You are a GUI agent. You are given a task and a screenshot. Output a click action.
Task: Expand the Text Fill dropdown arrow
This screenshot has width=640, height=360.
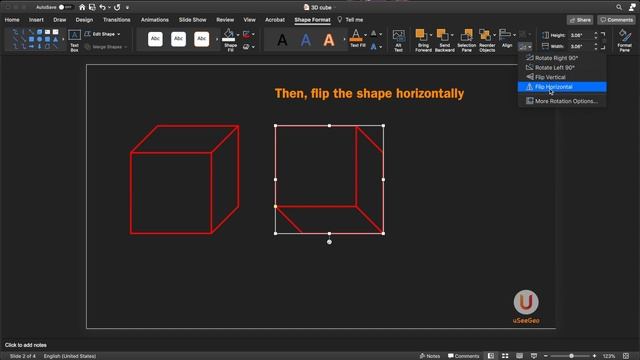coord(365,35)
